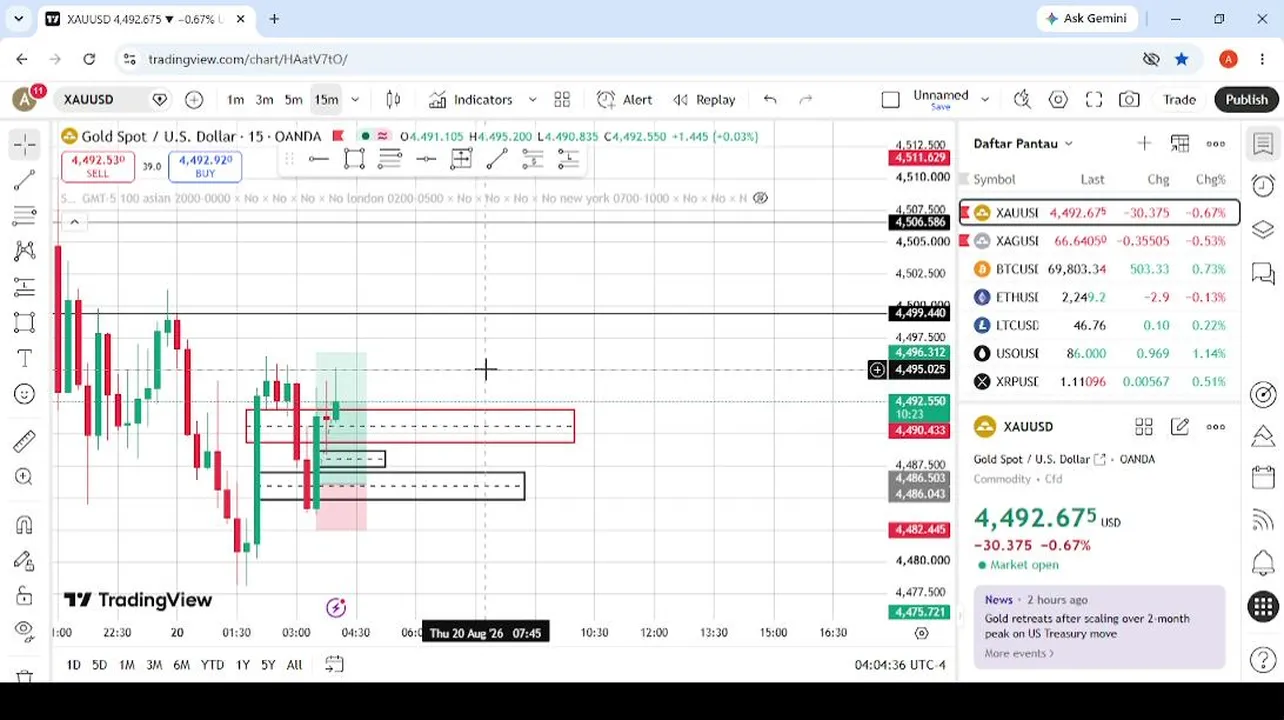
Task: Add a symbol to the watchlist
Action: [x=1144, y=144]
